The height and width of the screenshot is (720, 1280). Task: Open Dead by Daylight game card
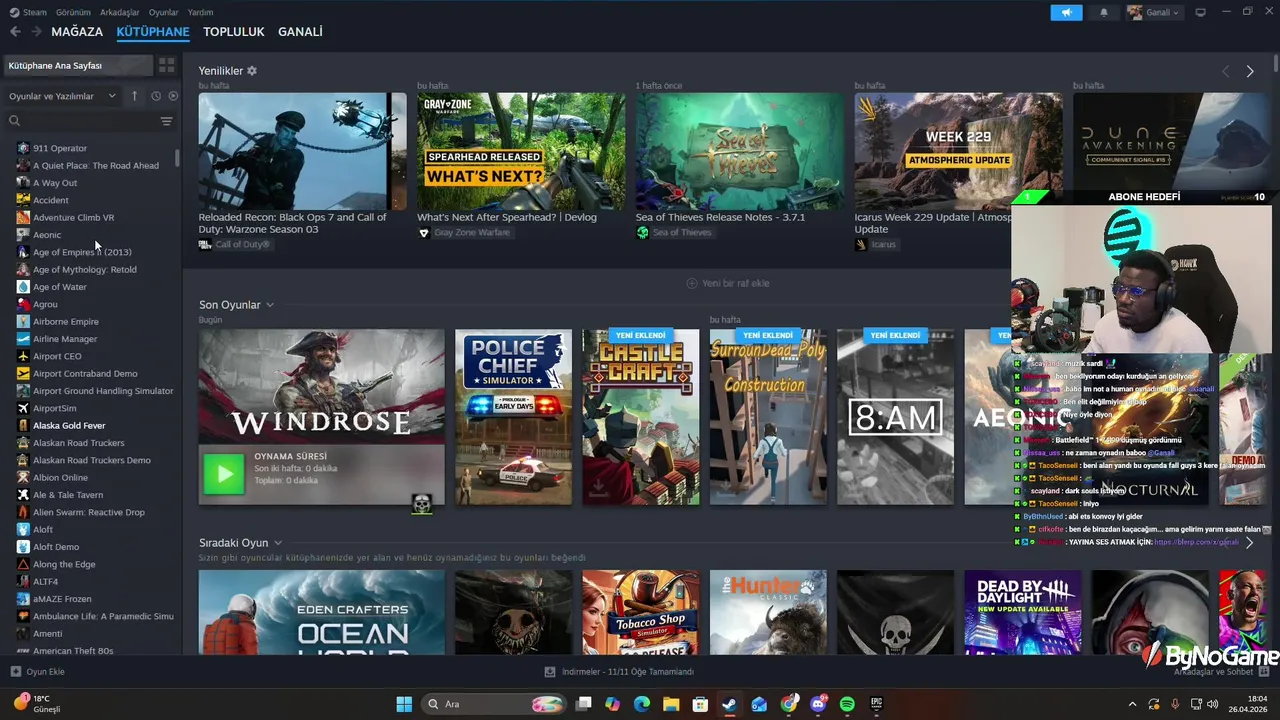[x=1022, y=612]
